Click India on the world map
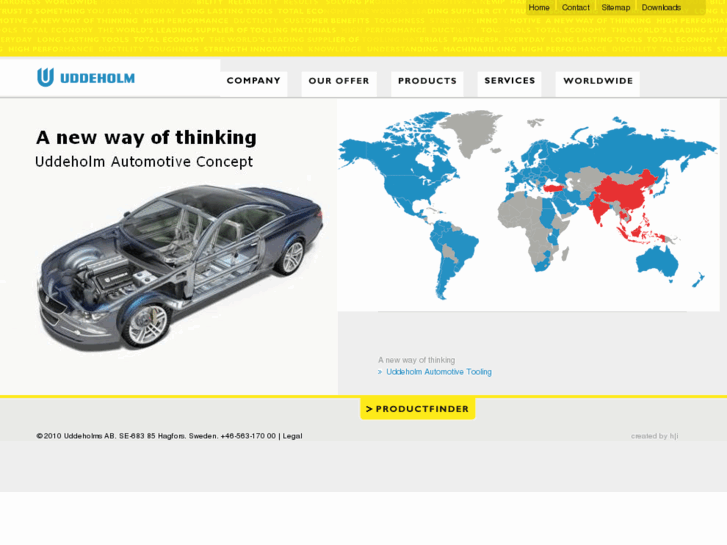The width and height of the screenshot is (727, 545). coord(600,209)
